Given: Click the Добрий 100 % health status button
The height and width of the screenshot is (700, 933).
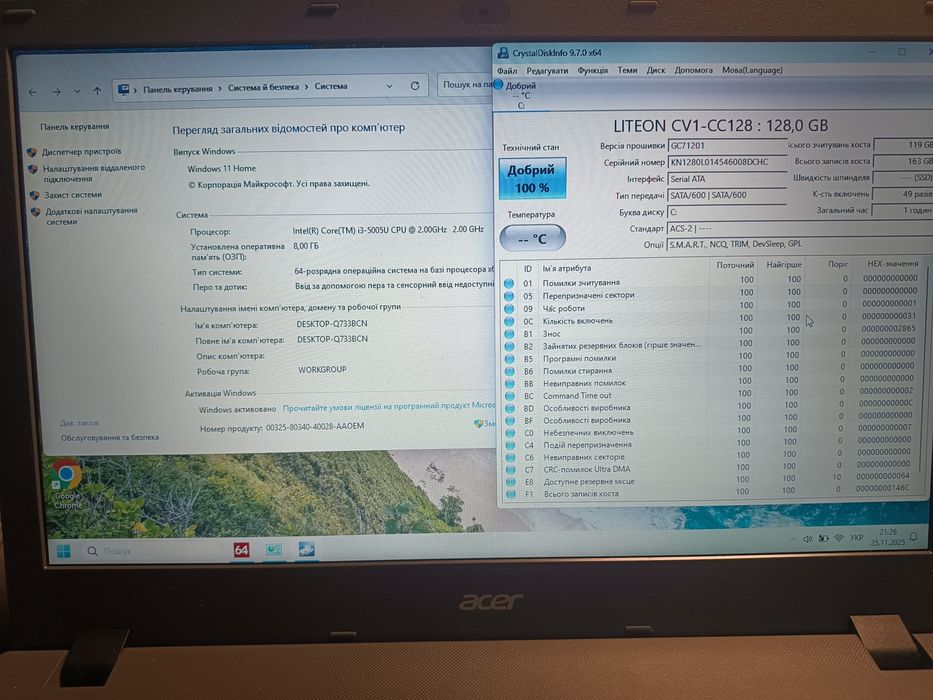Looking at the screenshot, I should (532, 178).
